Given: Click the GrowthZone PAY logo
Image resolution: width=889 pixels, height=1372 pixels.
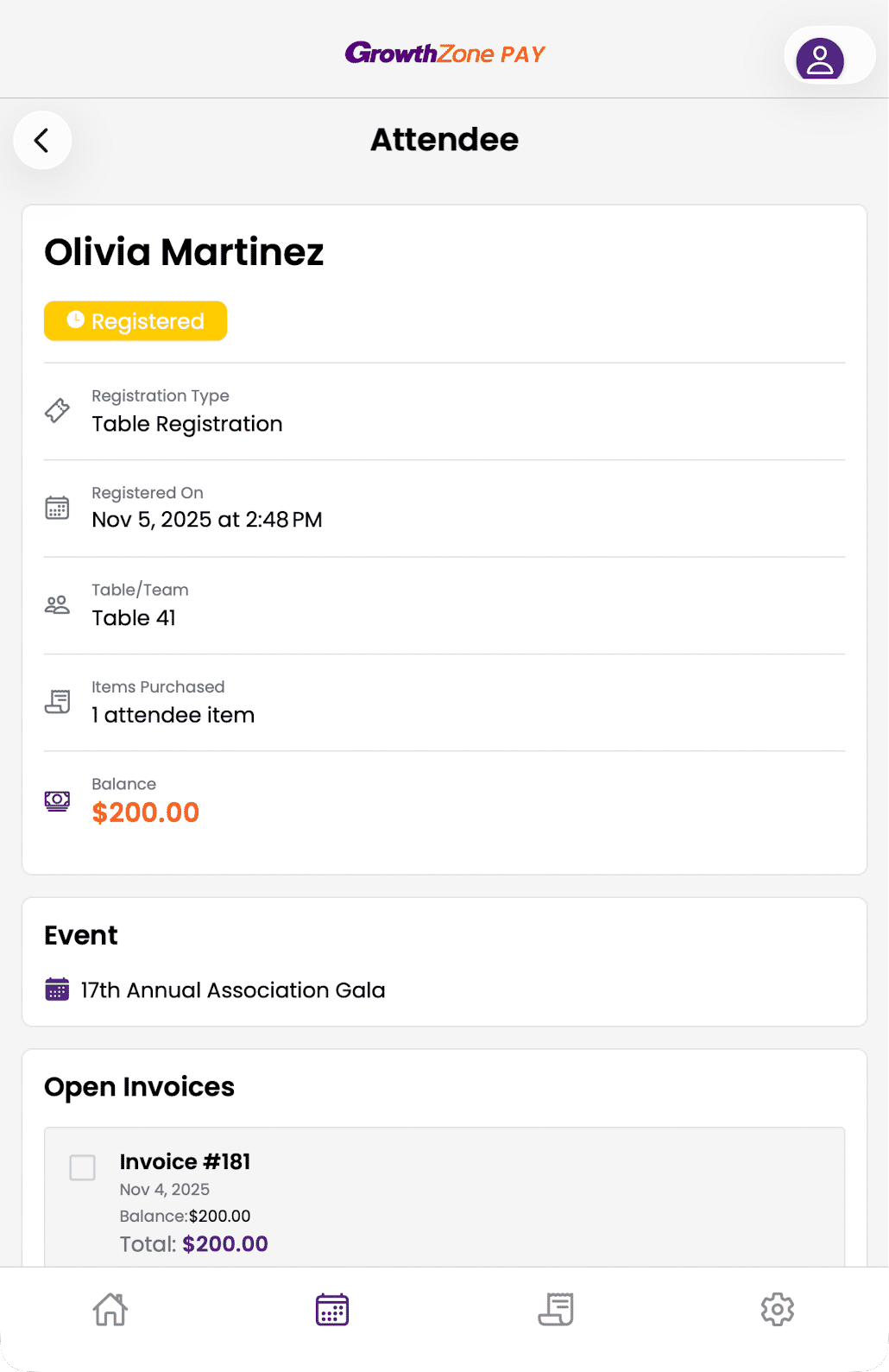Looking at the screenshot, I should [x=444, y=54].
